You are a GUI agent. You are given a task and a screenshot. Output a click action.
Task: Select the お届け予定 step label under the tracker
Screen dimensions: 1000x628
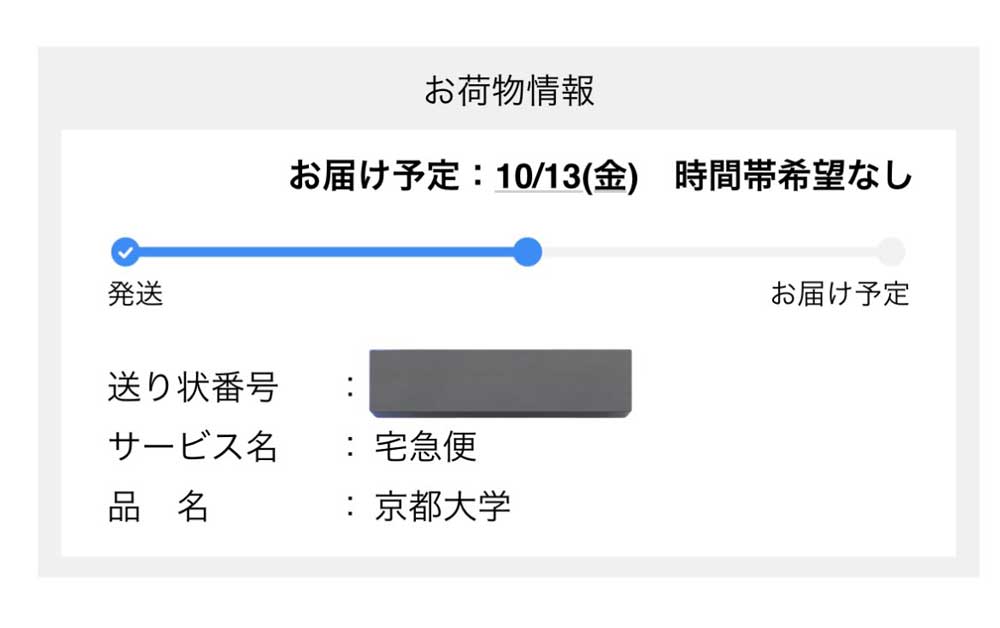click(839, 294)
